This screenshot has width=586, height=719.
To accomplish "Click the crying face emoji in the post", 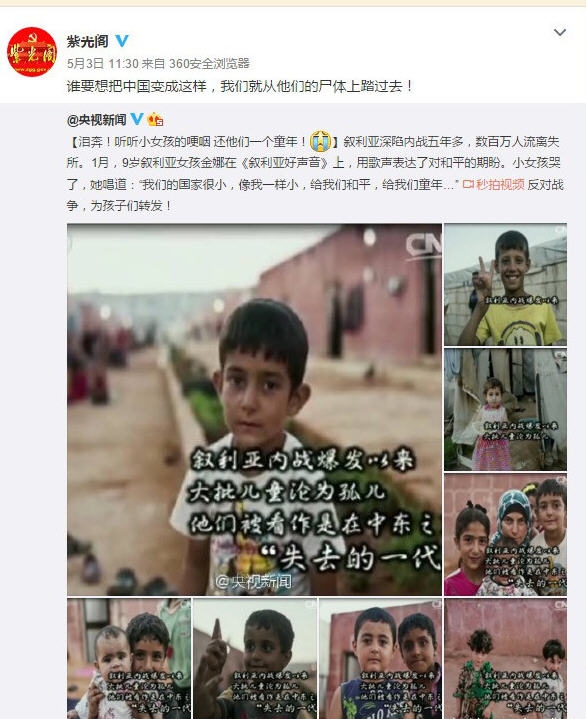I will 321,141.
